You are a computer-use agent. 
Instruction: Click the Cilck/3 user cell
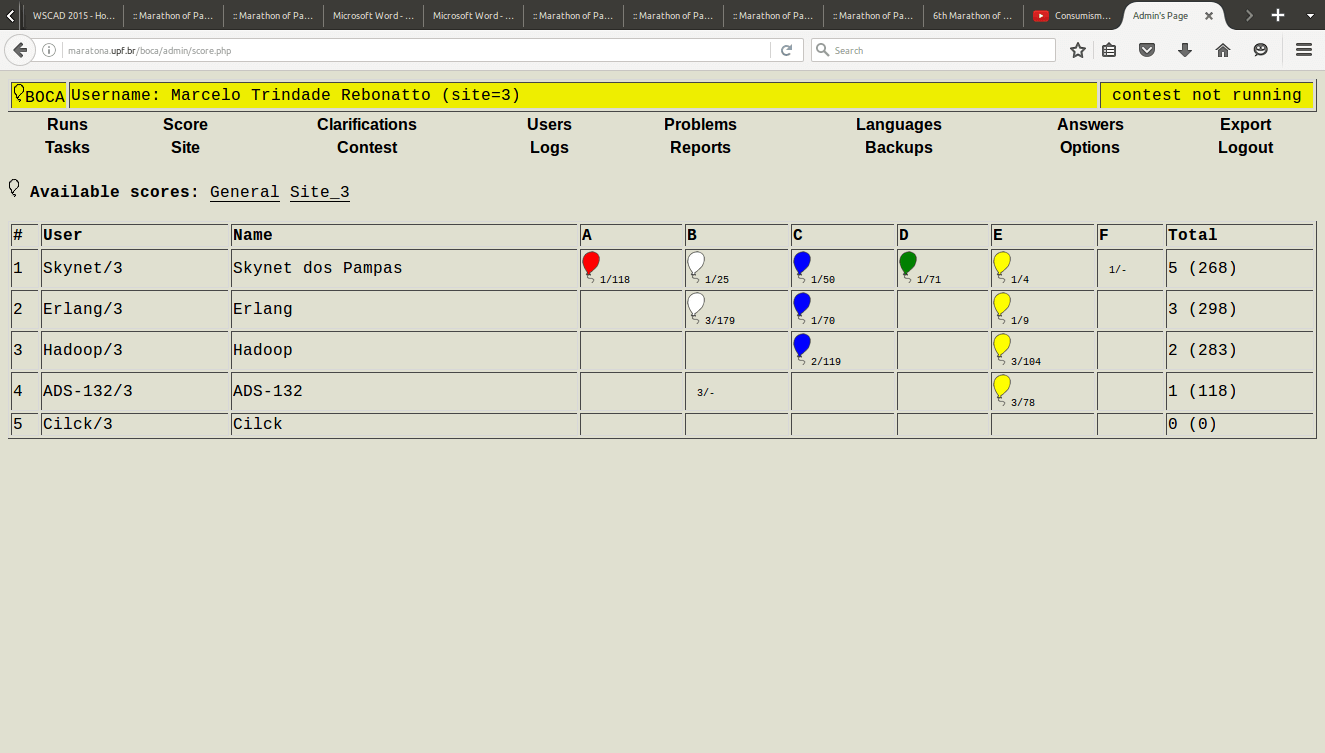coord(135,424)
